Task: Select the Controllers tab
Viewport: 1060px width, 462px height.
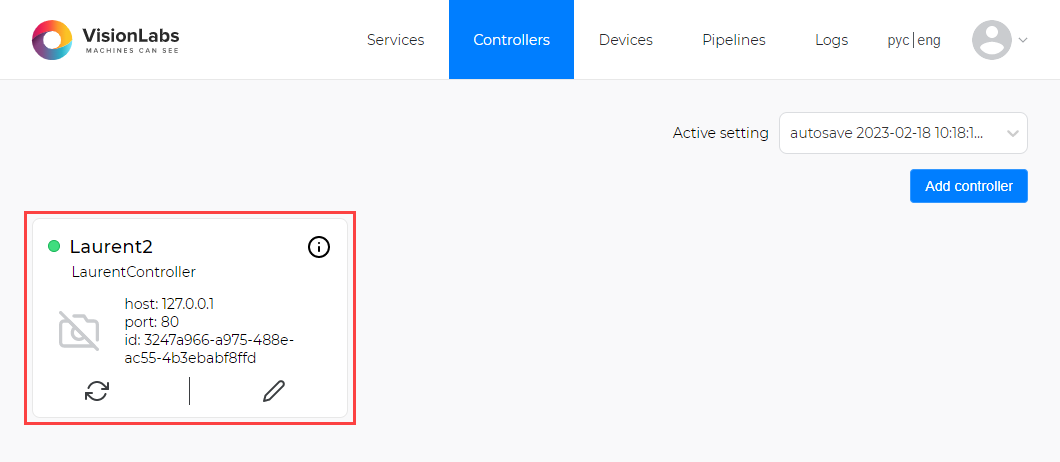Action: click(511, 40)
